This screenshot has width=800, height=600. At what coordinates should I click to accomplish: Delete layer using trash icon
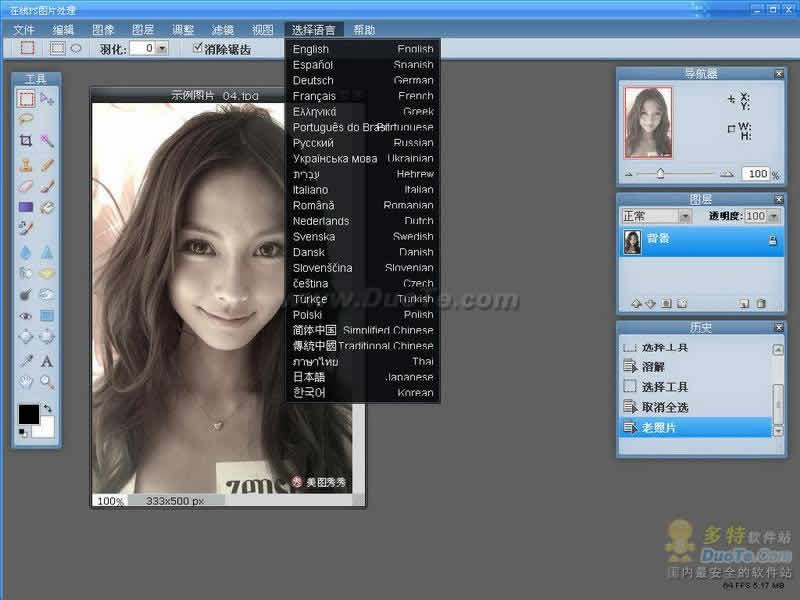(760, 303)
